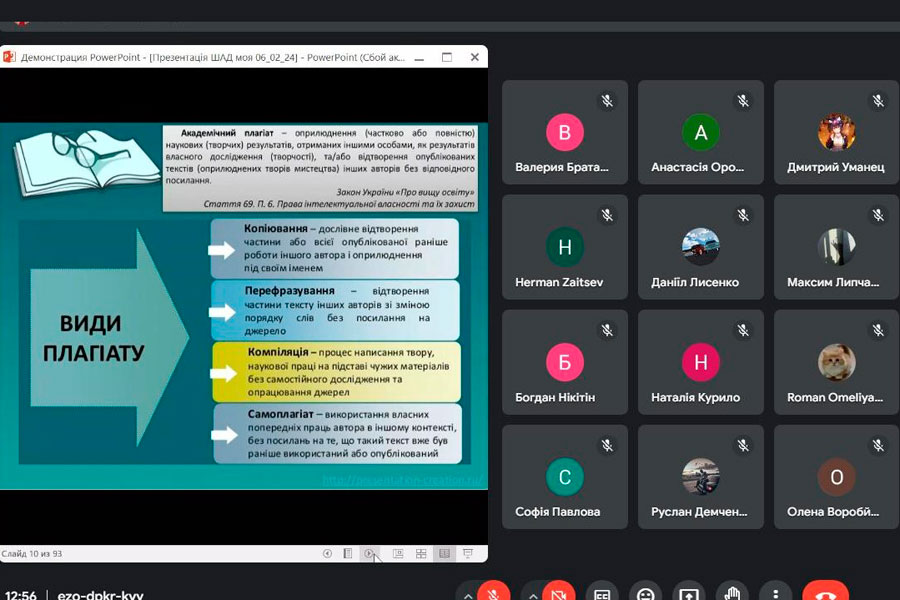Image resolution: width=900 pixels, height=600 pixels.
Task: Click the Валерия Брата... participant tile
Action: 565,132
